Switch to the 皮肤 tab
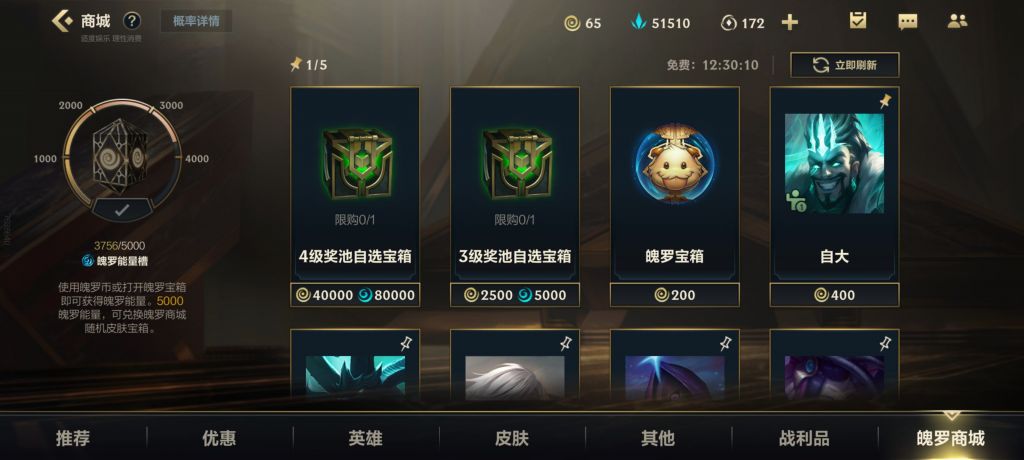This screenshot has width=1024, height=460. (511, 438)
